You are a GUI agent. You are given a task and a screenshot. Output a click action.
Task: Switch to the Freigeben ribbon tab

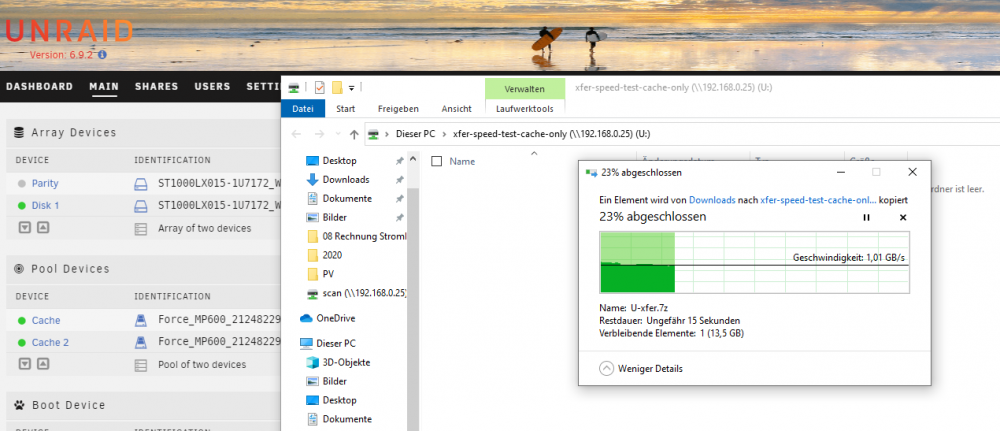point(398,109)
